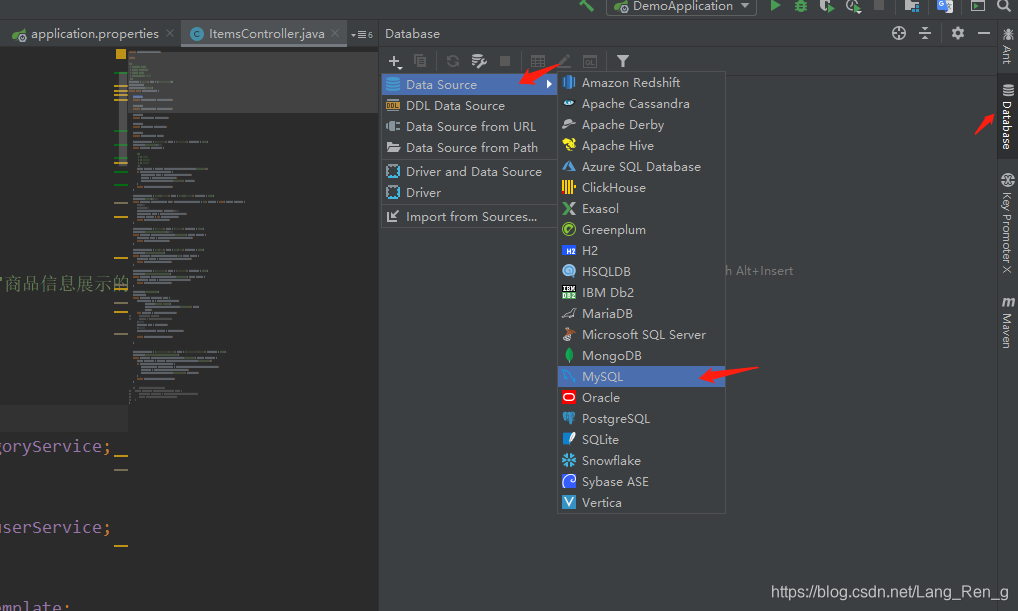The image size is (1018, 611).
Task: Select Sybase ASE data source
Action: point(641,482)
